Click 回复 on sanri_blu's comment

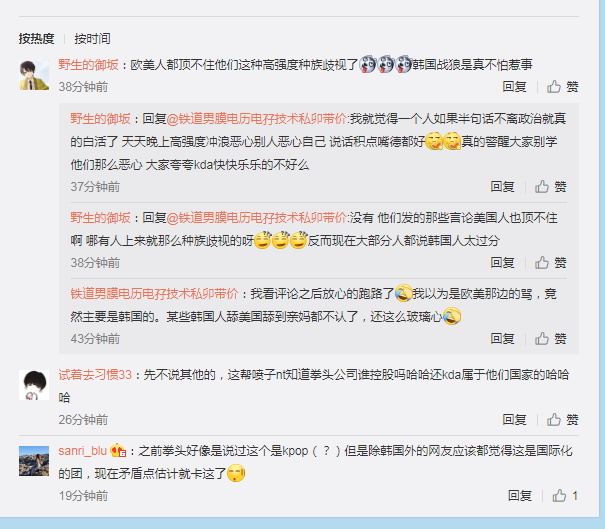(520, 495)
